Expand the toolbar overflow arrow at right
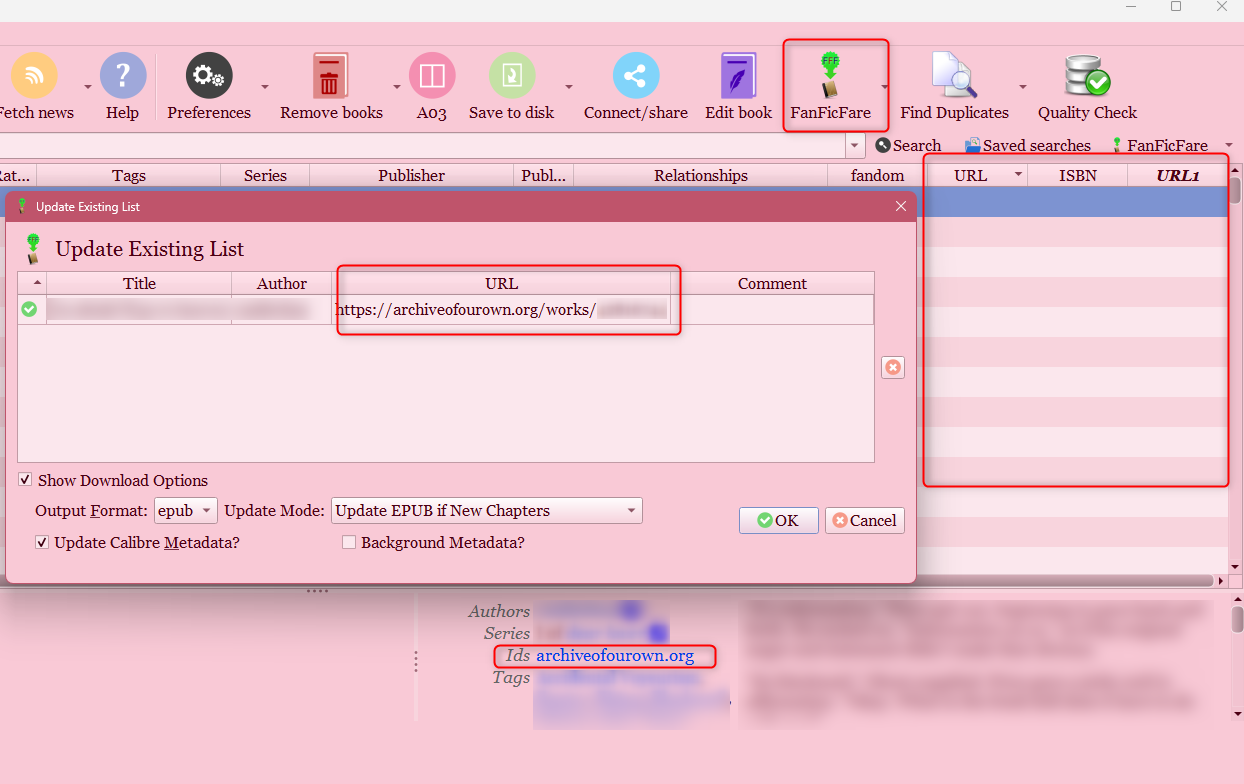The image size is (1244, 784). (1229, 146)
